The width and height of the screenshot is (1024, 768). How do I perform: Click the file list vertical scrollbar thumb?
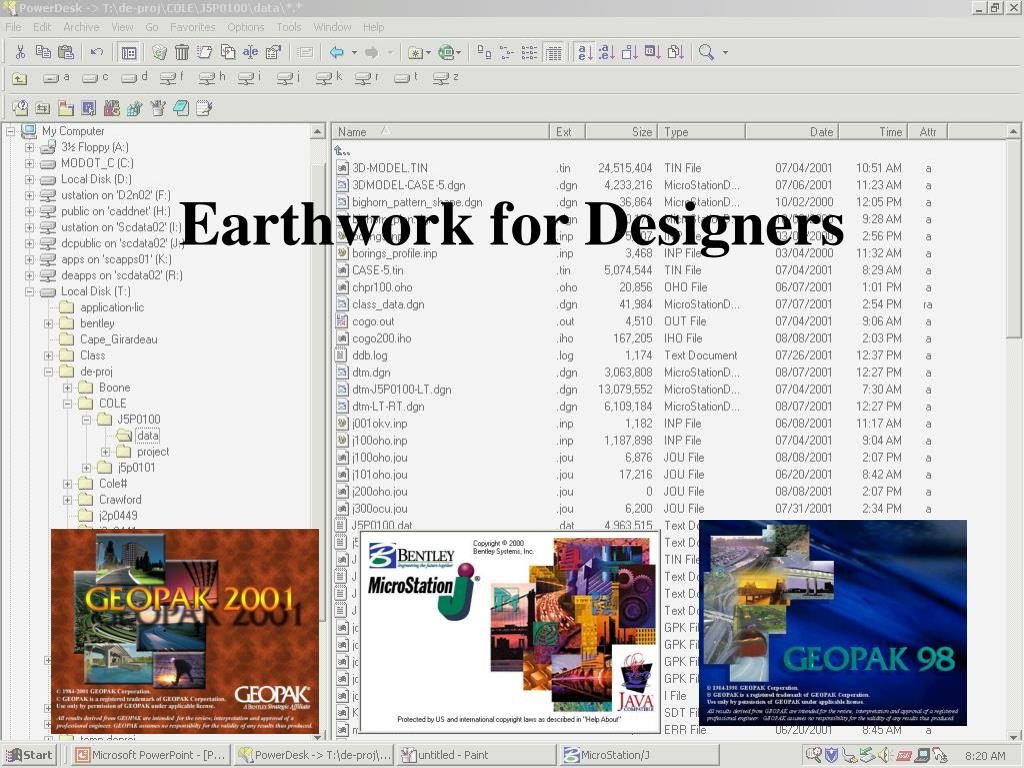(x=1013, y=238)
